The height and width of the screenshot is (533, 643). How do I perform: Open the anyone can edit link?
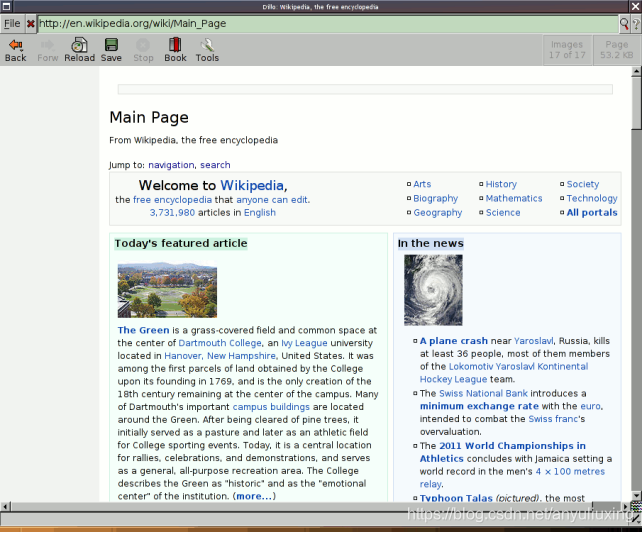(x=272, y=200)
